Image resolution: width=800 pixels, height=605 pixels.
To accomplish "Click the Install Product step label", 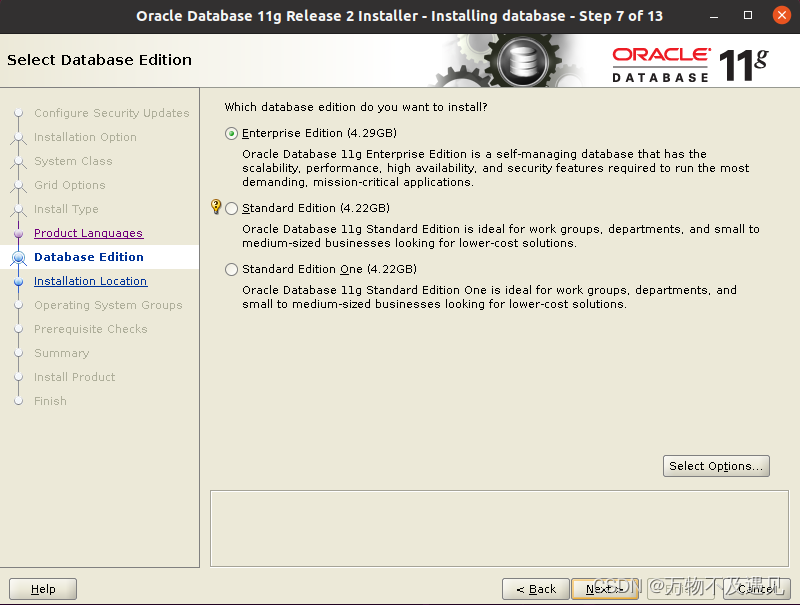I will point(74,377).
